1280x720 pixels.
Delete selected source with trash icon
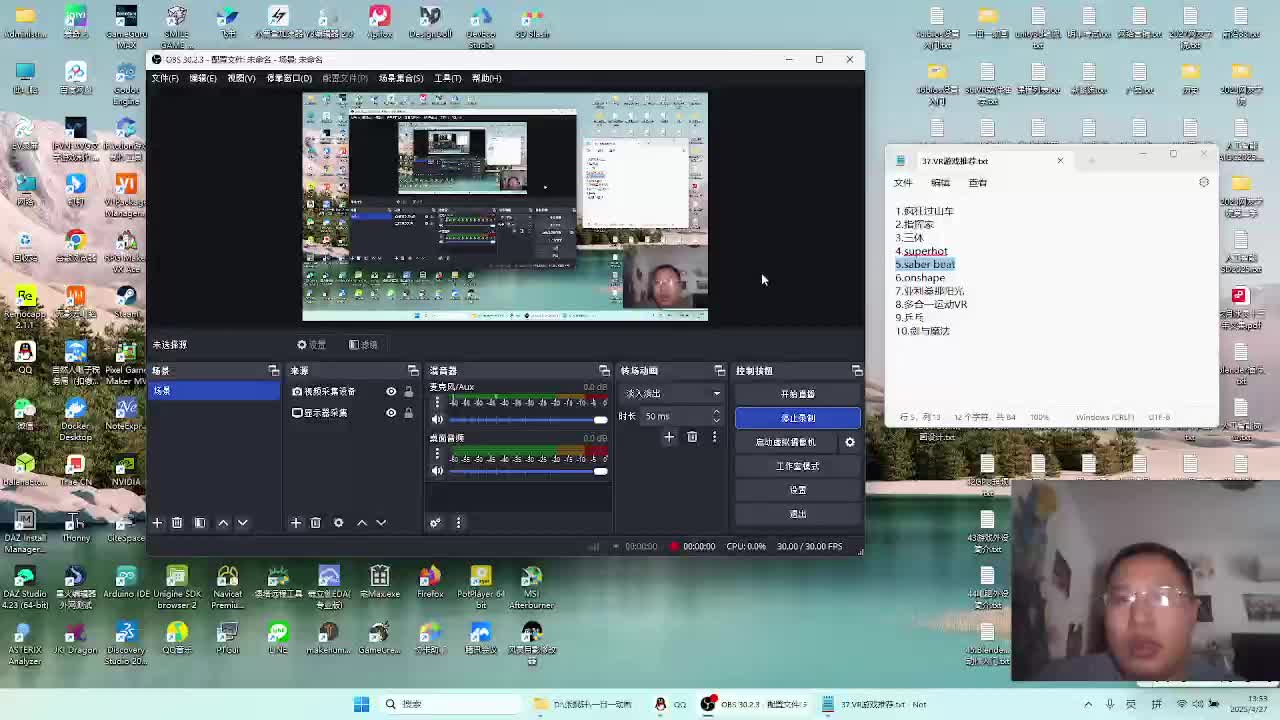tap(315, 523)
